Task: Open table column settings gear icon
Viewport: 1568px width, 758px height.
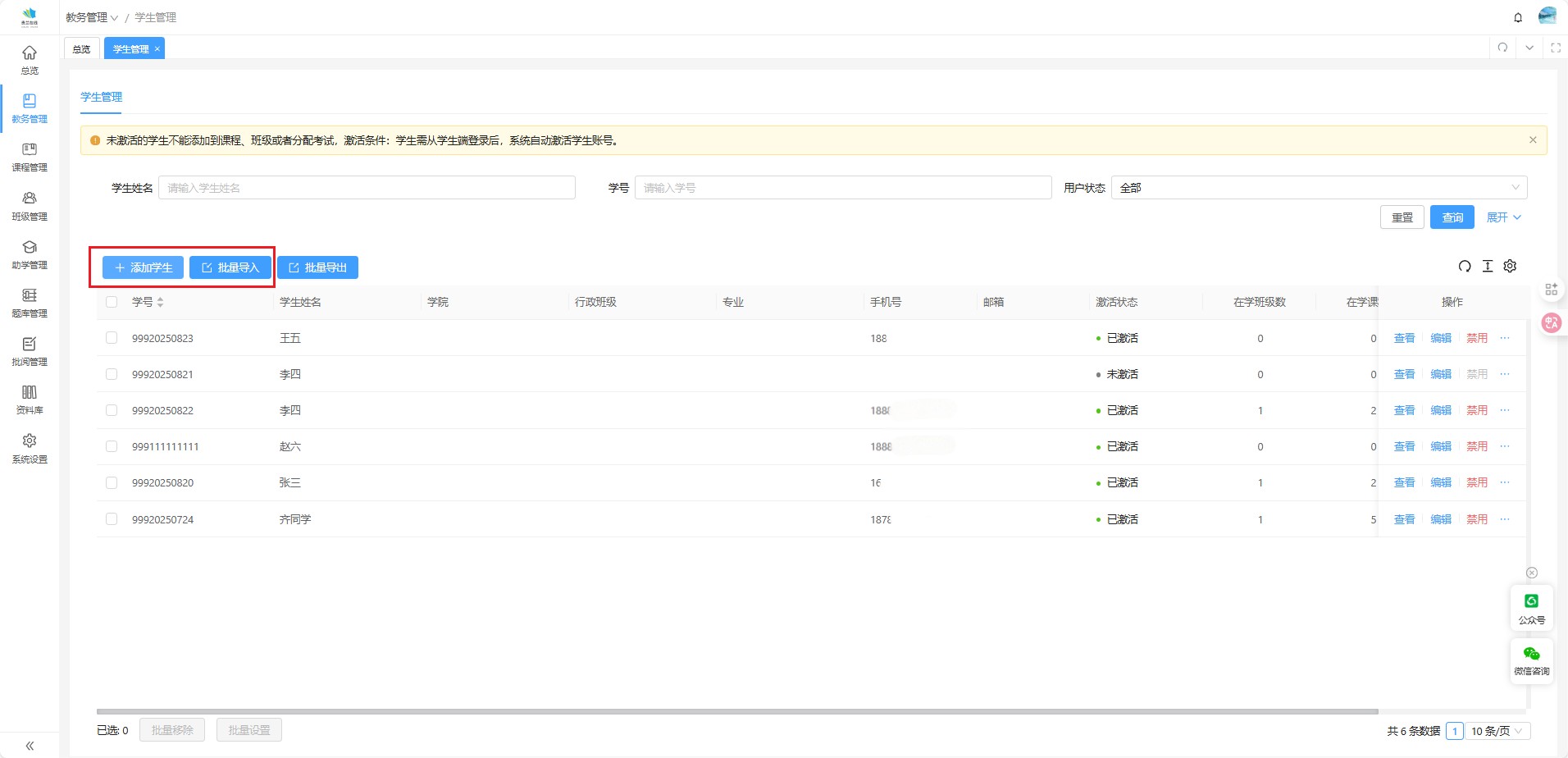Action: click(1510, 266)
